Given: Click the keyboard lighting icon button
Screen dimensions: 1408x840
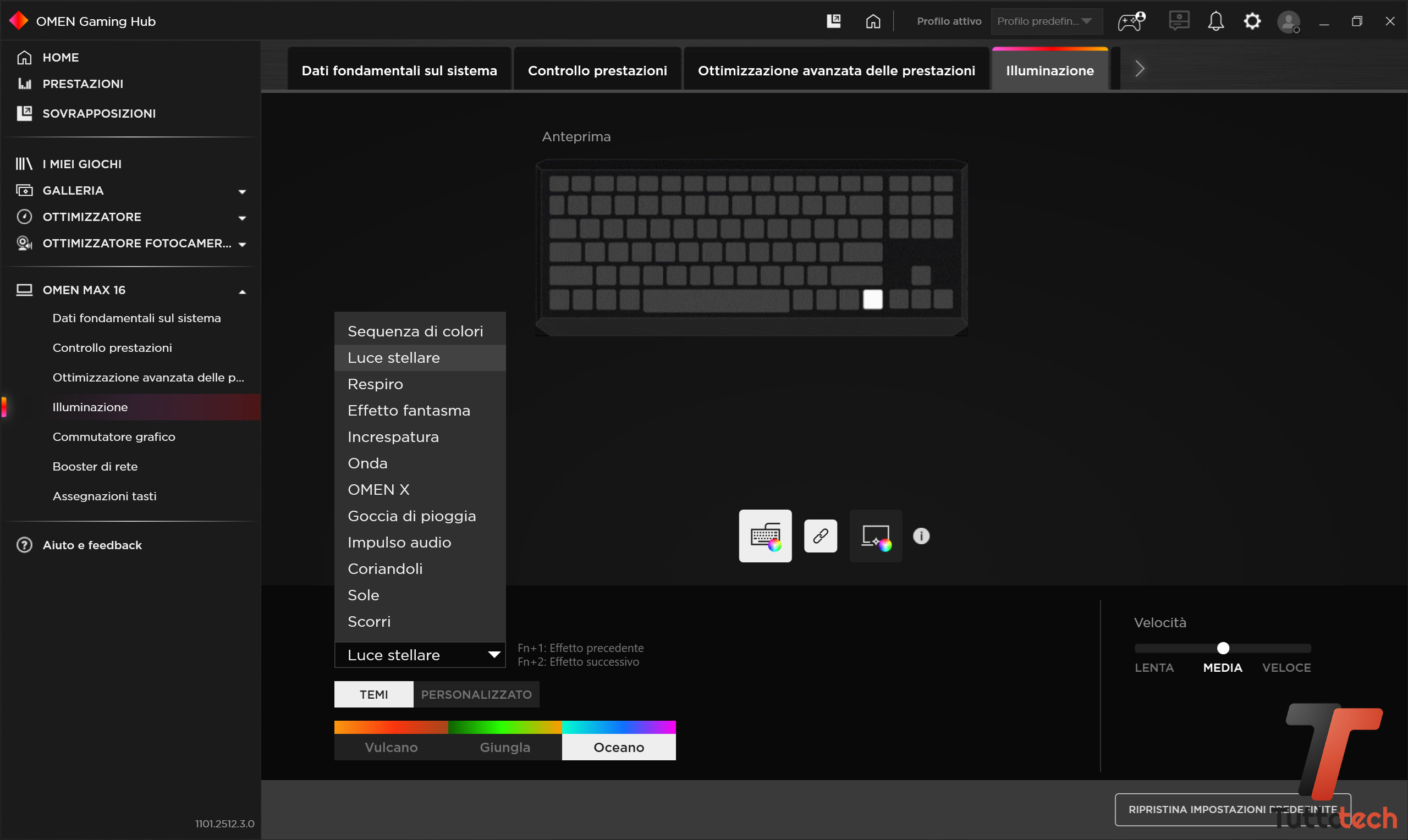Looking at the screenshot, I should (x=765, y=535).
